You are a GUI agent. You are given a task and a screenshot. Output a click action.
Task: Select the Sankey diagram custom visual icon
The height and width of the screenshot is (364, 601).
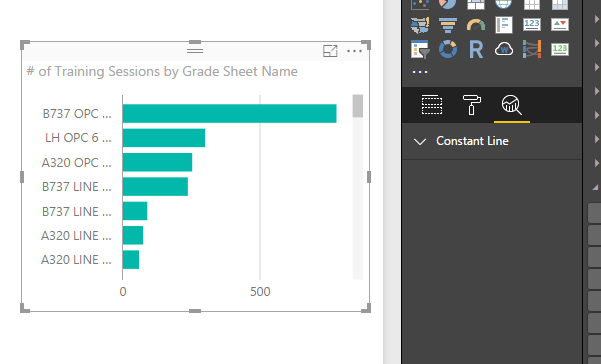(532, 49)
